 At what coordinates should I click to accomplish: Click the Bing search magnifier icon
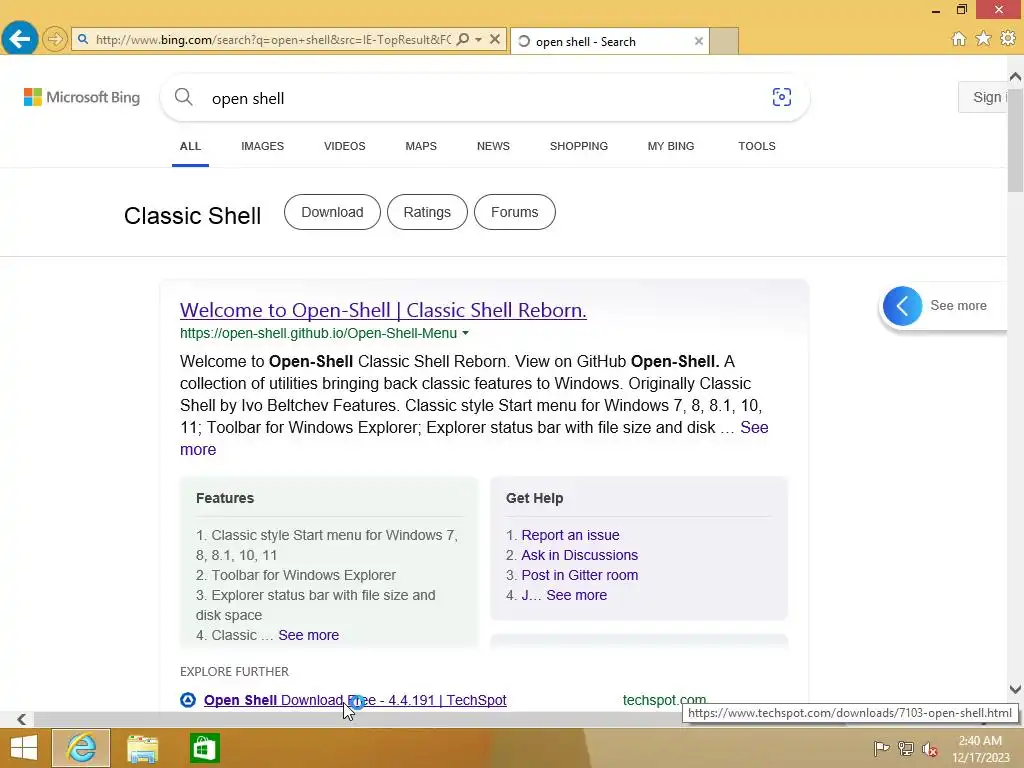[x=184, y=97]
